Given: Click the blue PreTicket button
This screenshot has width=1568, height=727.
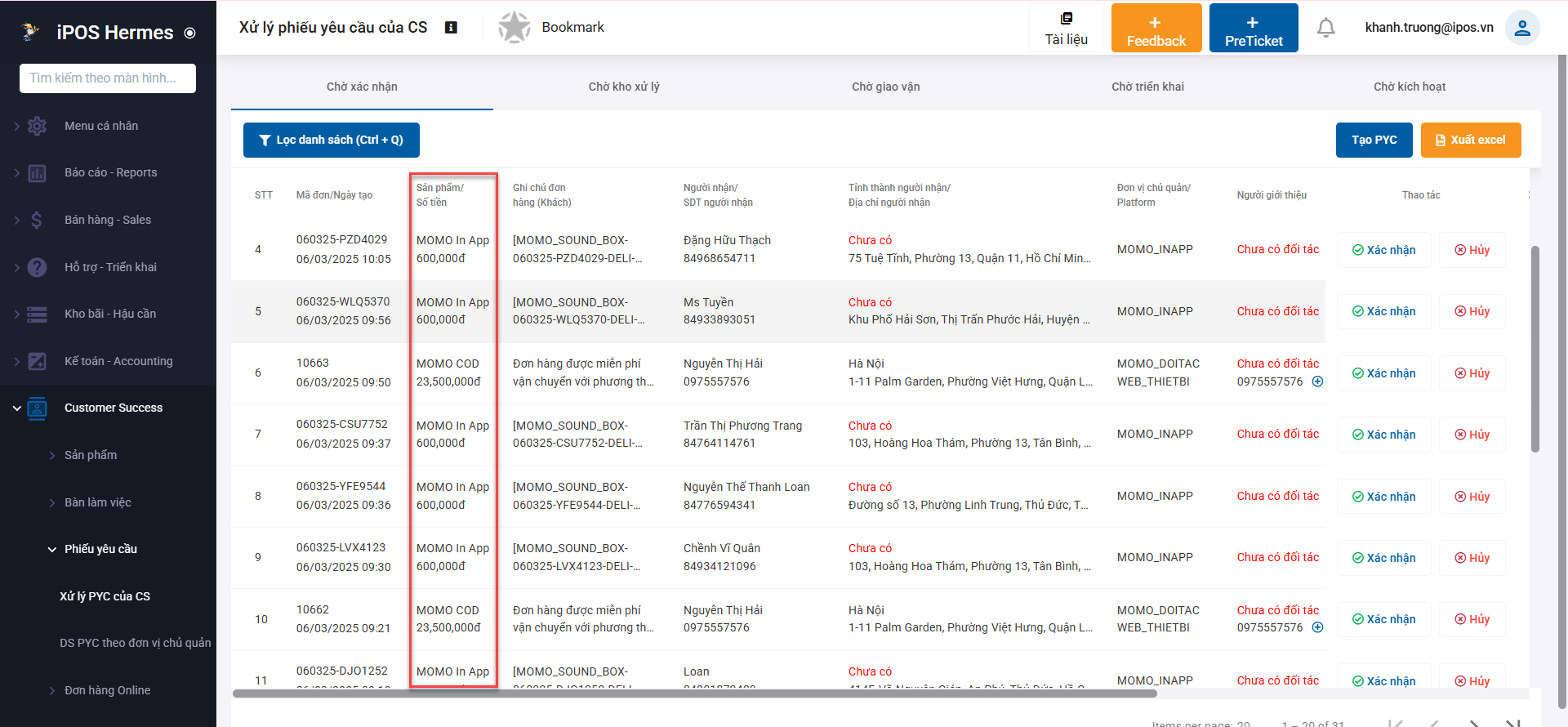Looking at the screenshot, I should (1254, 28).
